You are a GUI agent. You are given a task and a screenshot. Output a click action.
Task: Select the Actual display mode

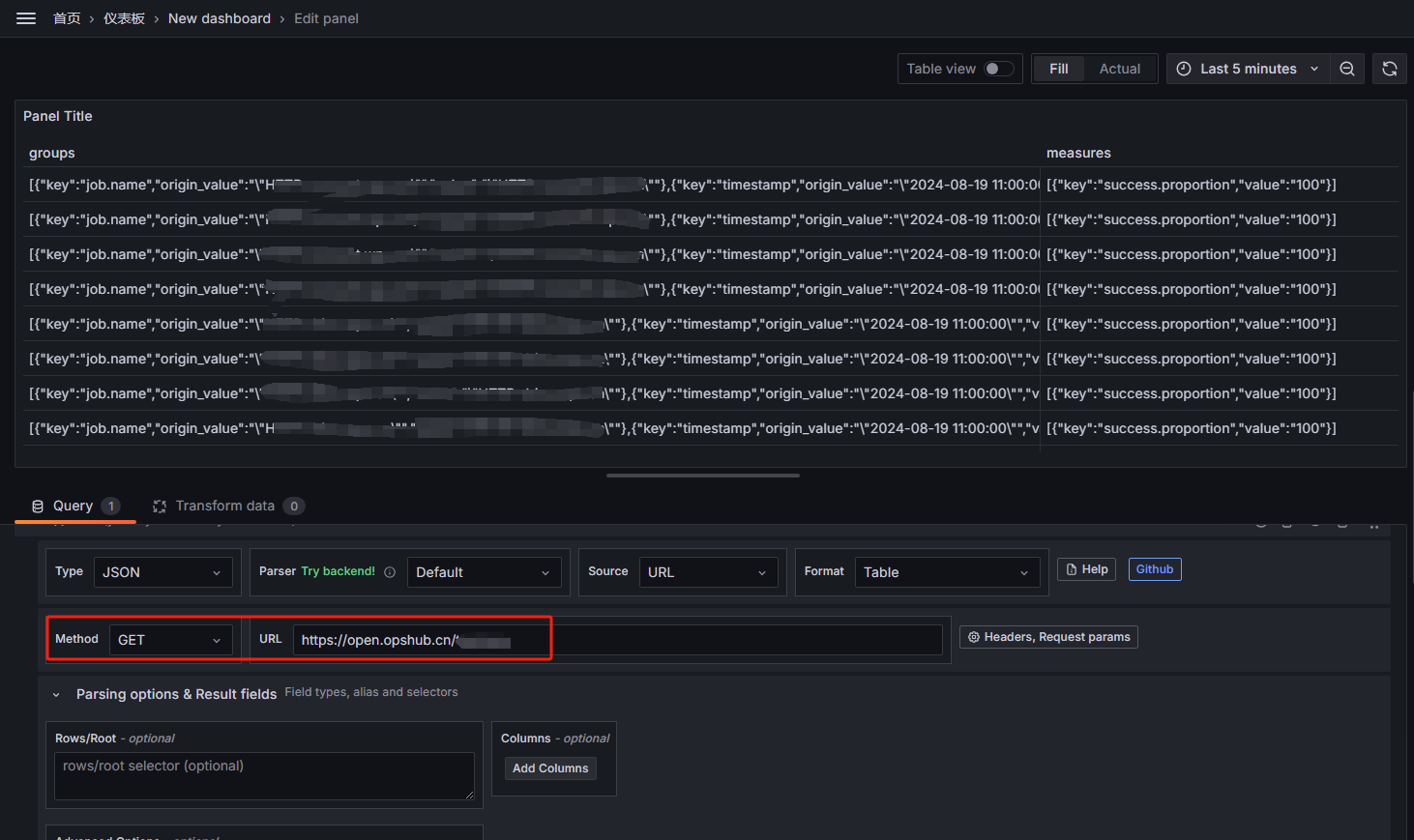(x=1119, y=68)
